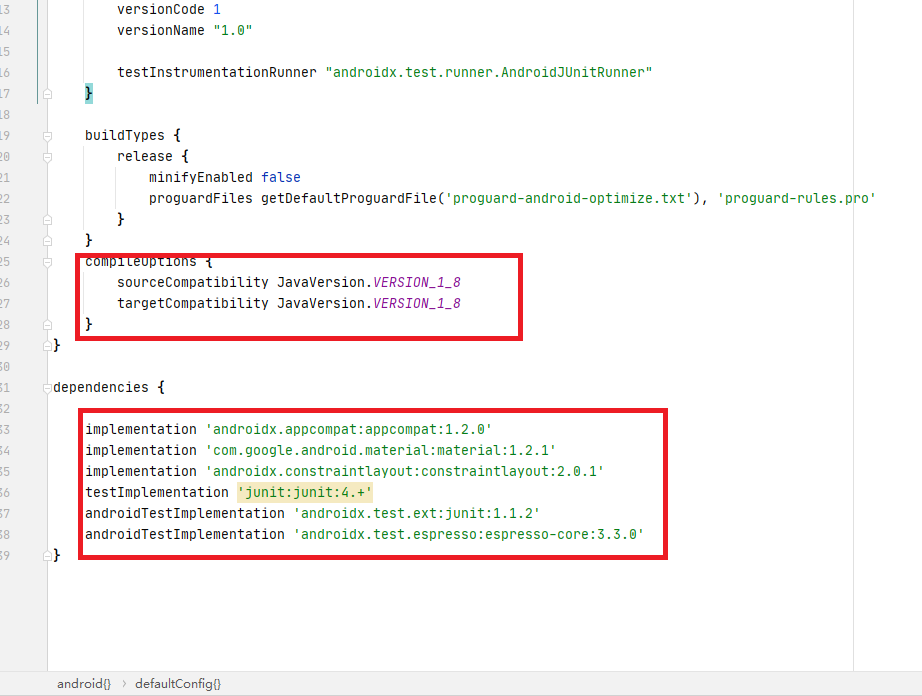922x696 pixels.
Task: Click the versionName "1.0" string
Action: pyautogui.click(x=233, y=31)
